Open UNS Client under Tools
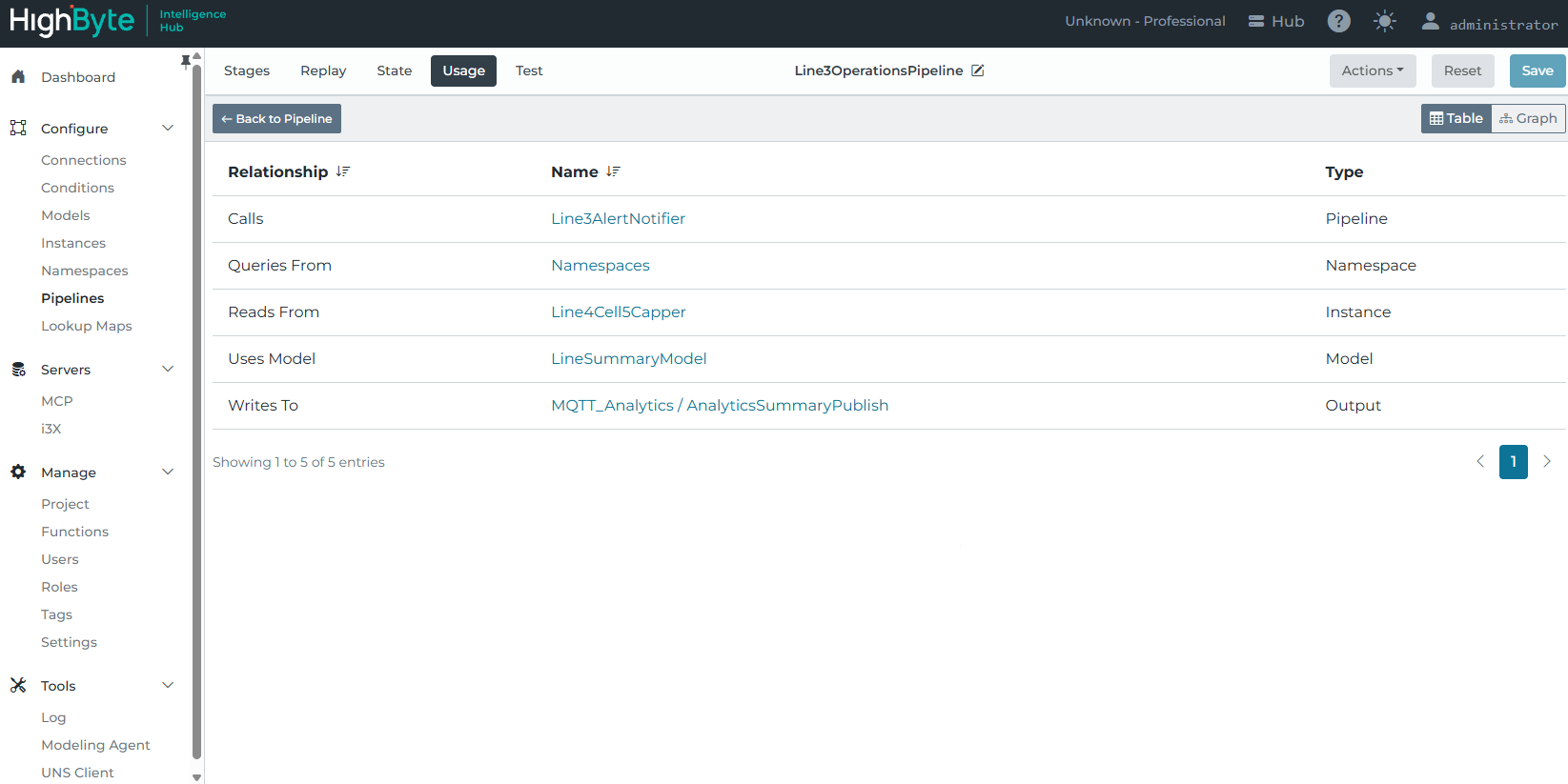This screenshot has width=1568, height=784. (77, 773)
